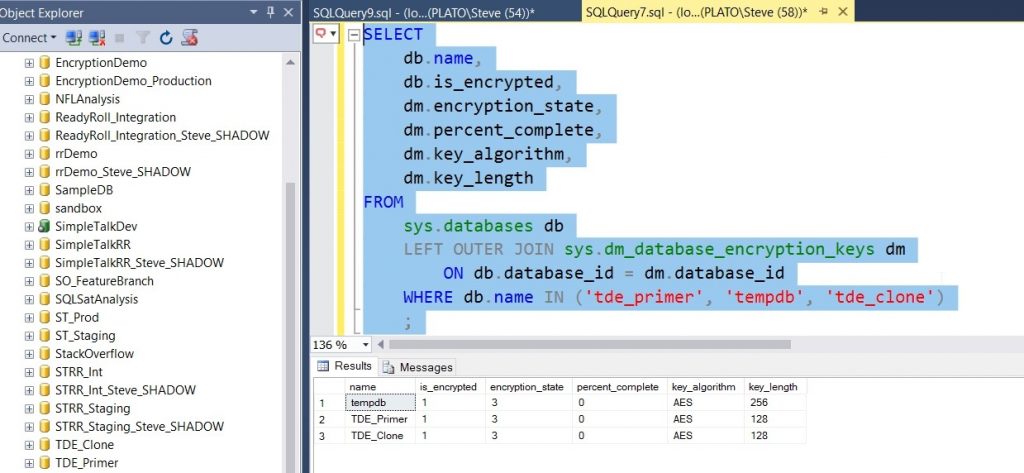Click the sandbox database cylinder icon
Screen dimensions: 1024x473
tap(44, 208)
